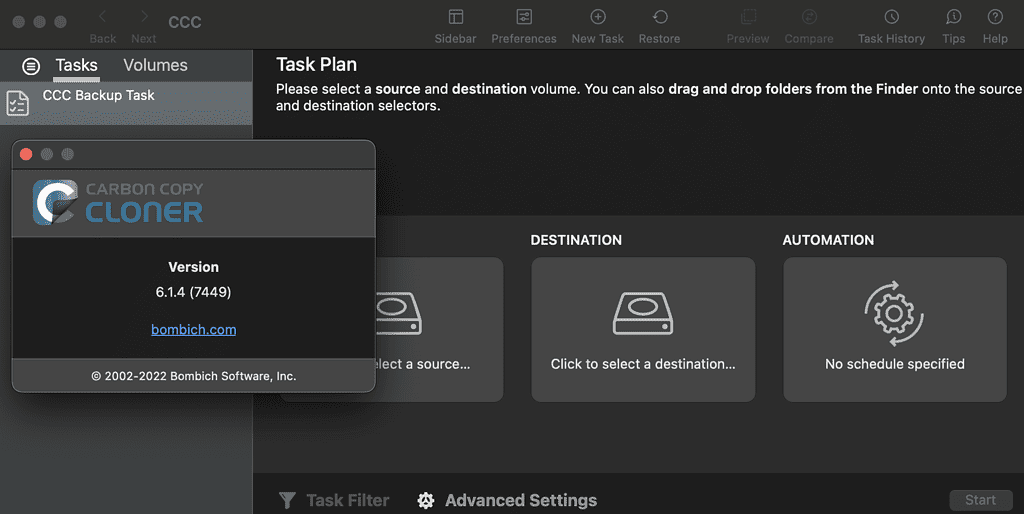Viewport: 1024px width, 514px height.
Task: Open the bombich.com link
Action: [x=193, y=330]
